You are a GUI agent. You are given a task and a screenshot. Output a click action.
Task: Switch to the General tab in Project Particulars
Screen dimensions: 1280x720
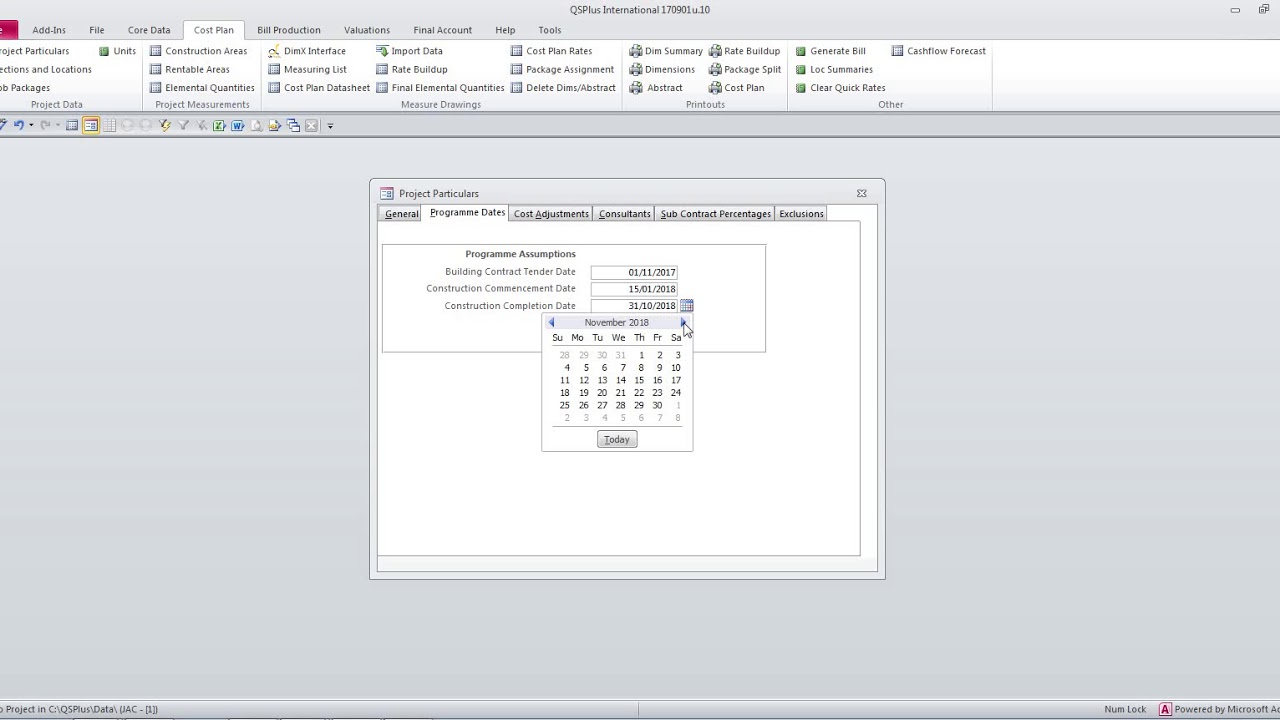(402, 214)
